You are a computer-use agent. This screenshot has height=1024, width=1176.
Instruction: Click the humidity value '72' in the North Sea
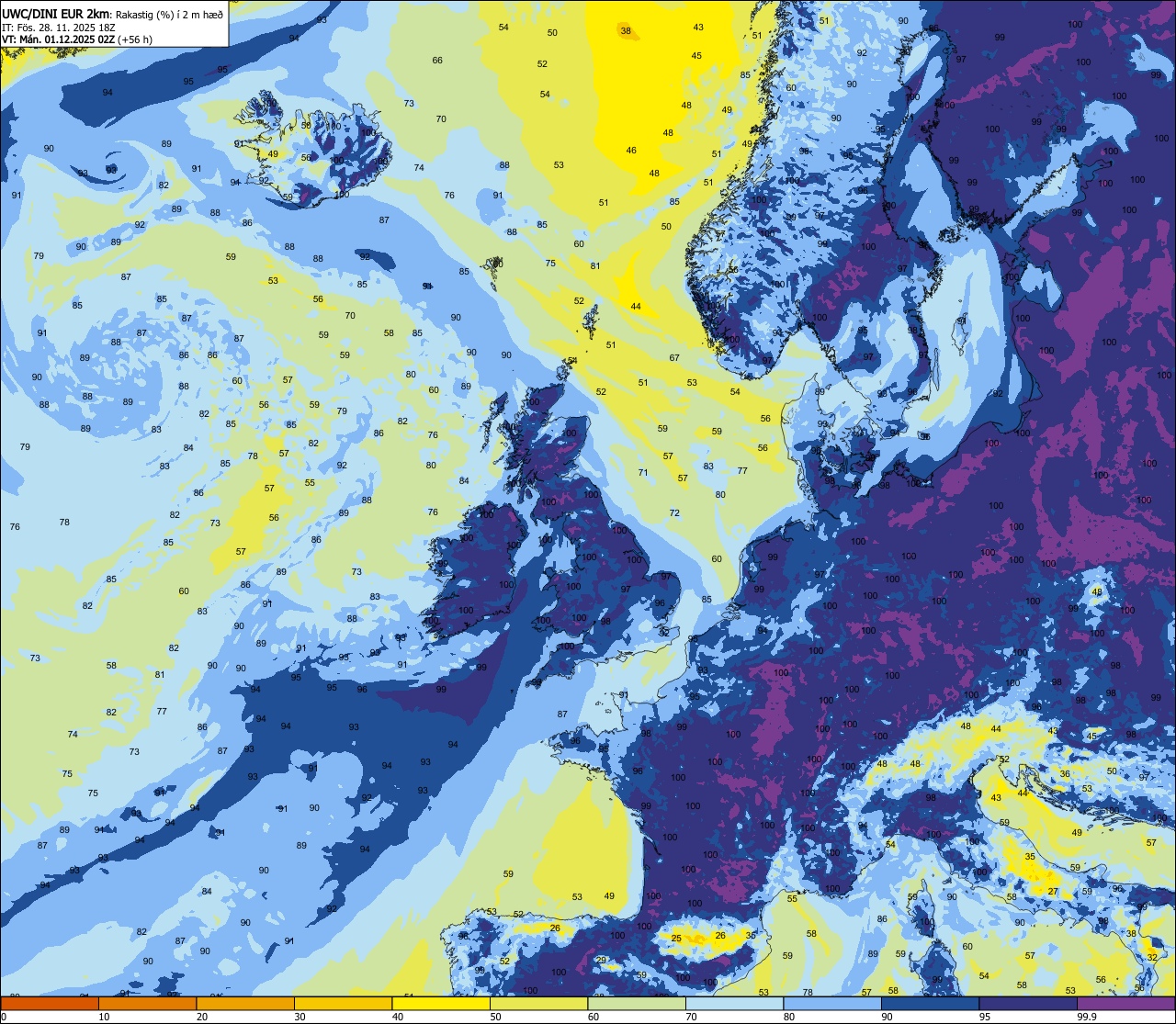coord(674,512)
